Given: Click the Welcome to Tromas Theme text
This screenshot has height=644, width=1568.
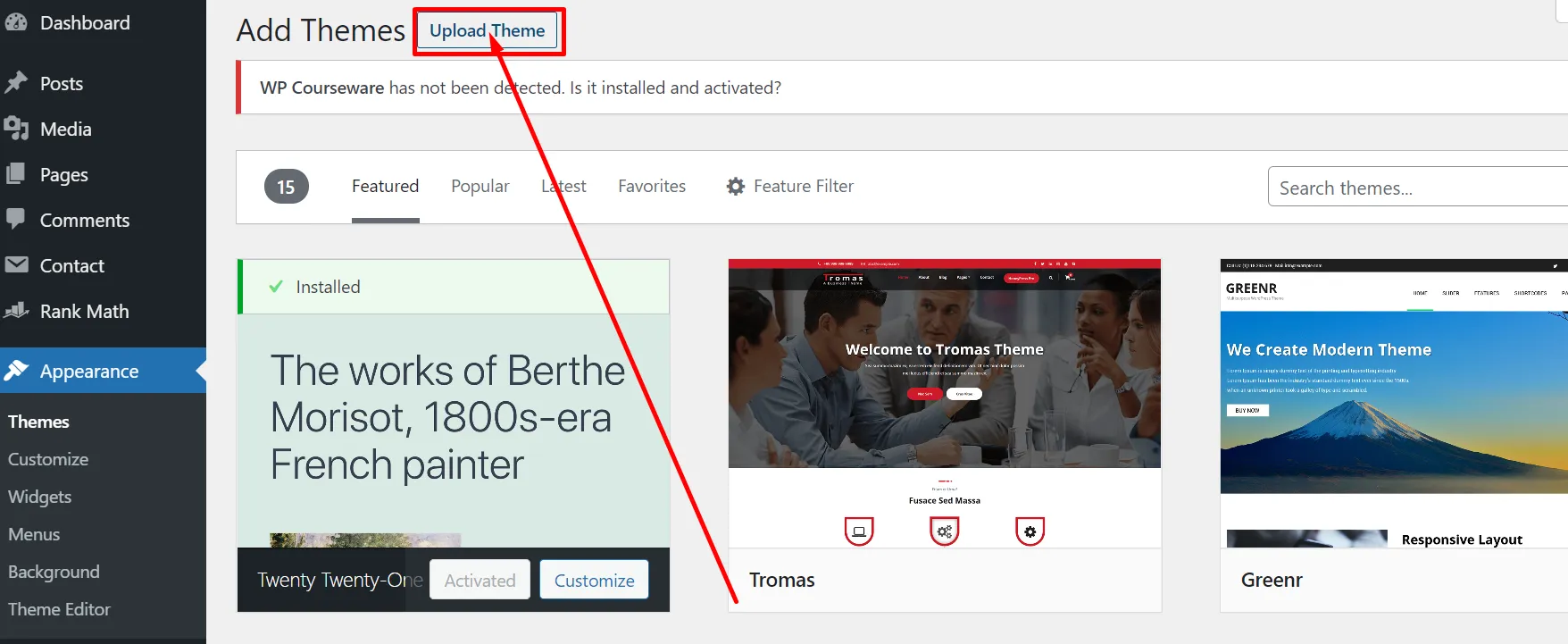Looking at the screenshot, I should click(x=945, y=349).
